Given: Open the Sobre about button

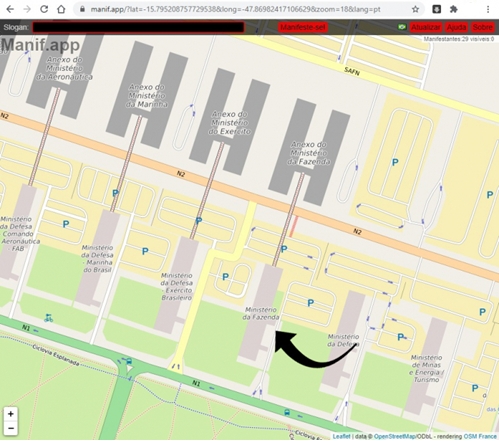Looking at the screenshot, I should click(x=482, y=27).
